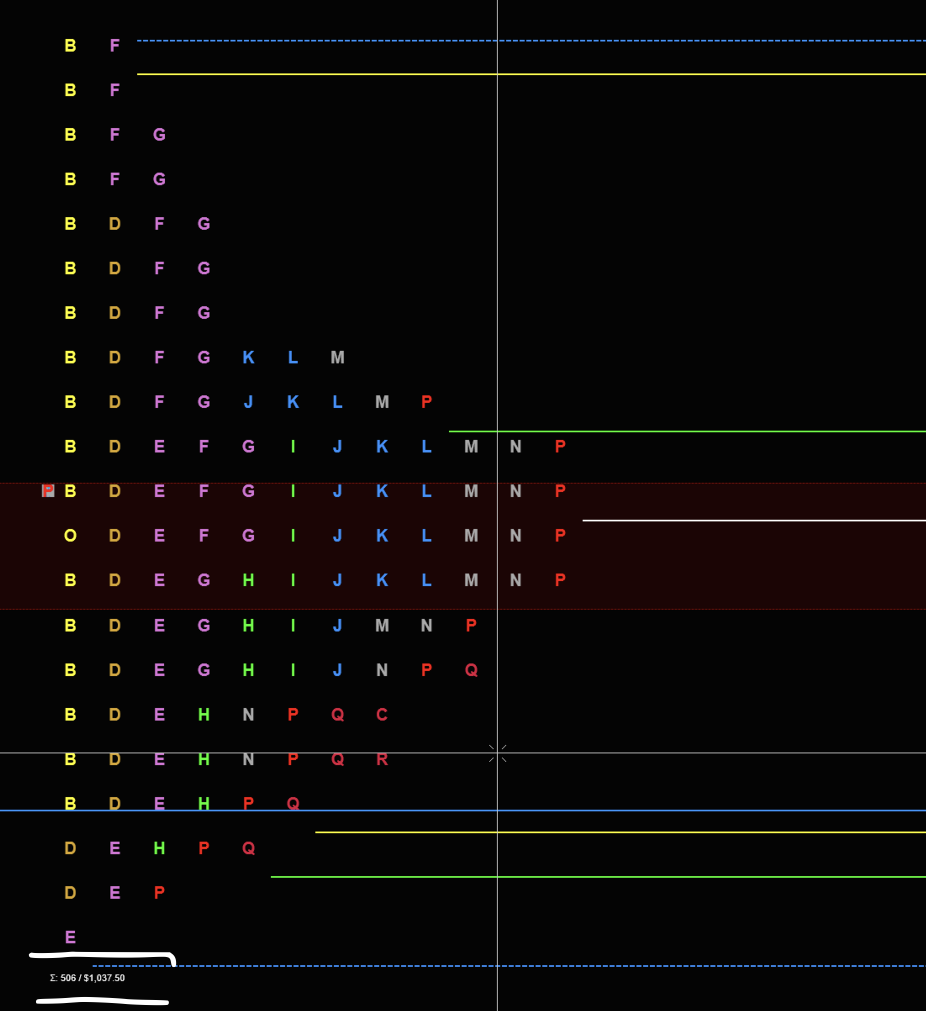This screenshot has width=926, height=1011.
Task: Click the white horizontal line inside the shaded band
Action: point(750,520)
